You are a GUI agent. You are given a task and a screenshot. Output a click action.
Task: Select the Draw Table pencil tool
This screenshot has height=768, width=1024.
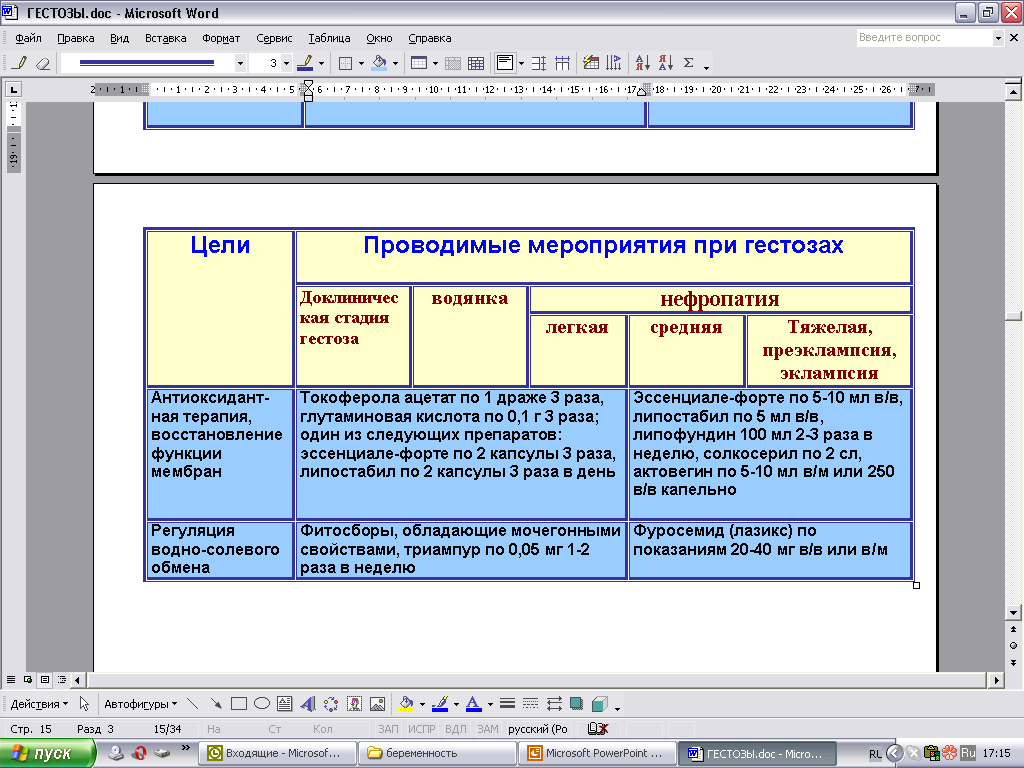click(19, 63)
